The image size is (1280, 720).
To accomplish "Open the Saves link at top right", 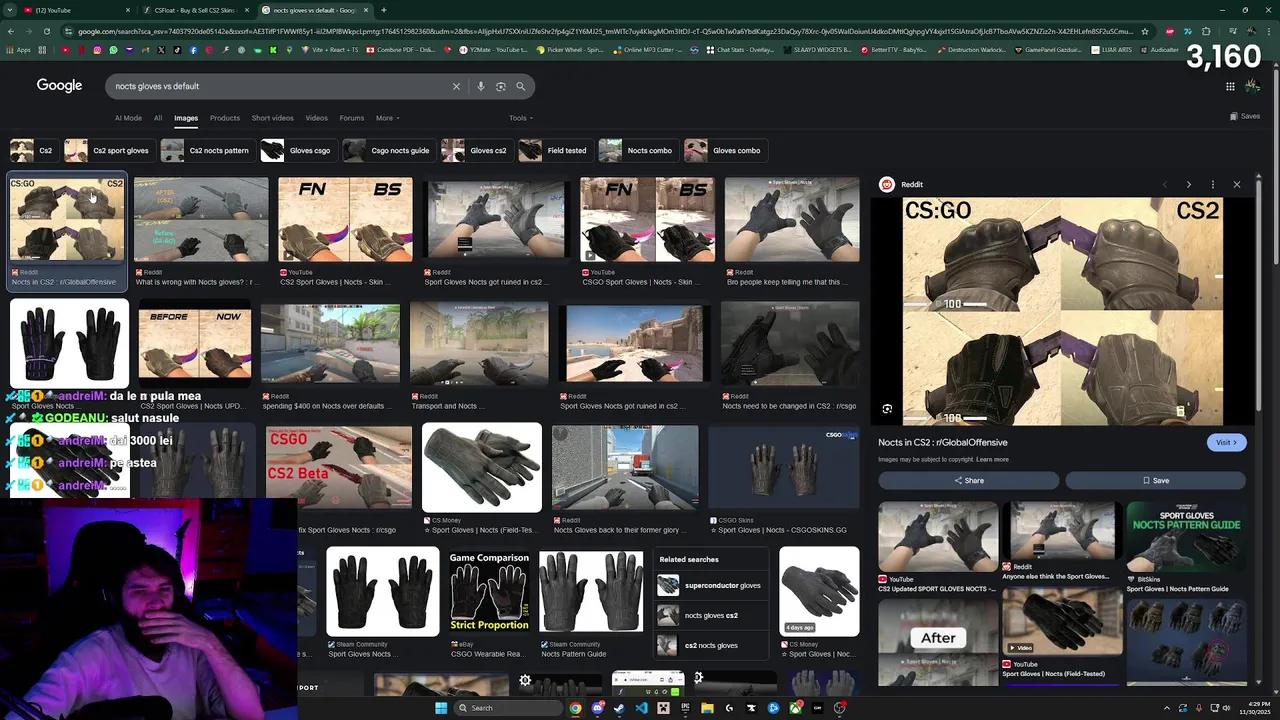I will [1245, 116].
